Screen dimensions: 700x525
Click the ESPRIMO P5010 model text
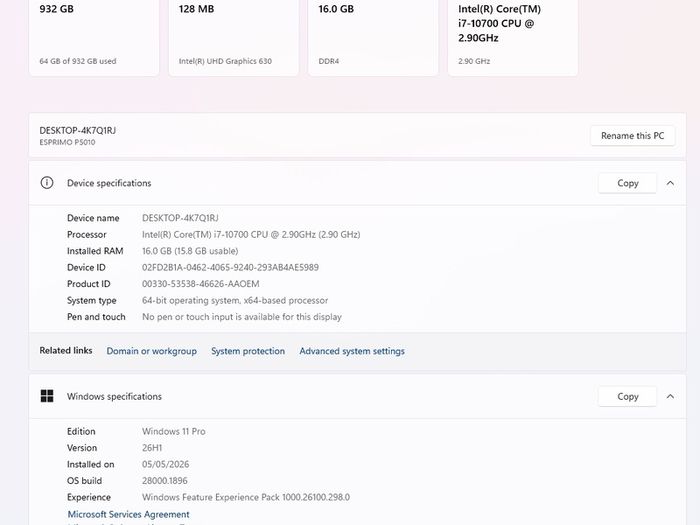point(67,142)
